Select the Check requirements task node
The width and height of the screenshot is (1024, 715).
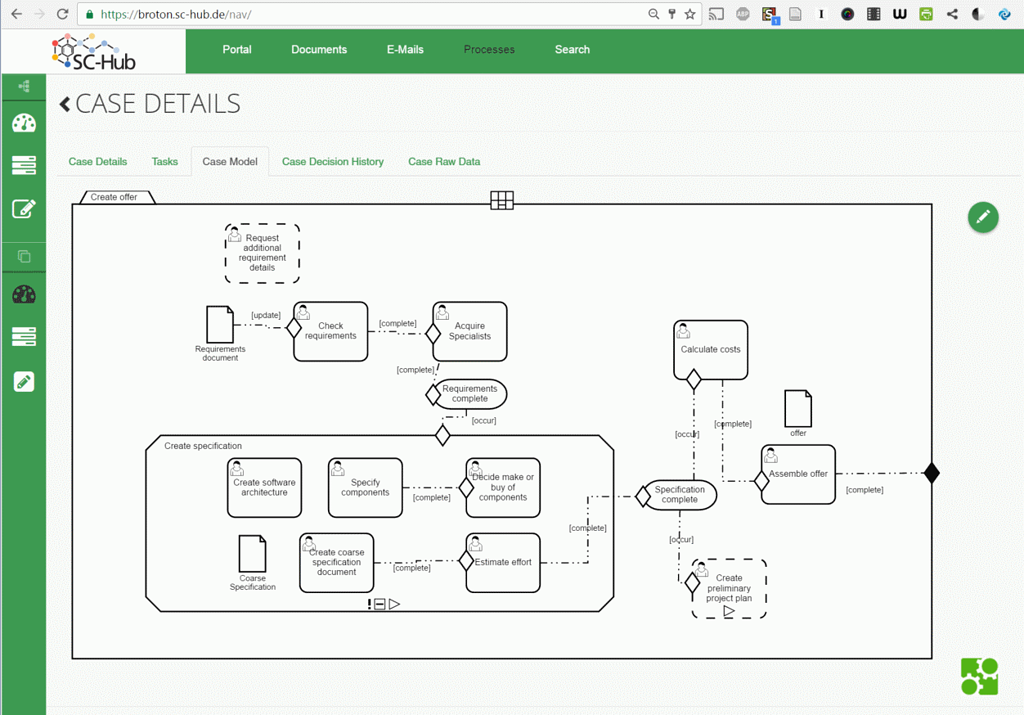tap(331, 331)
